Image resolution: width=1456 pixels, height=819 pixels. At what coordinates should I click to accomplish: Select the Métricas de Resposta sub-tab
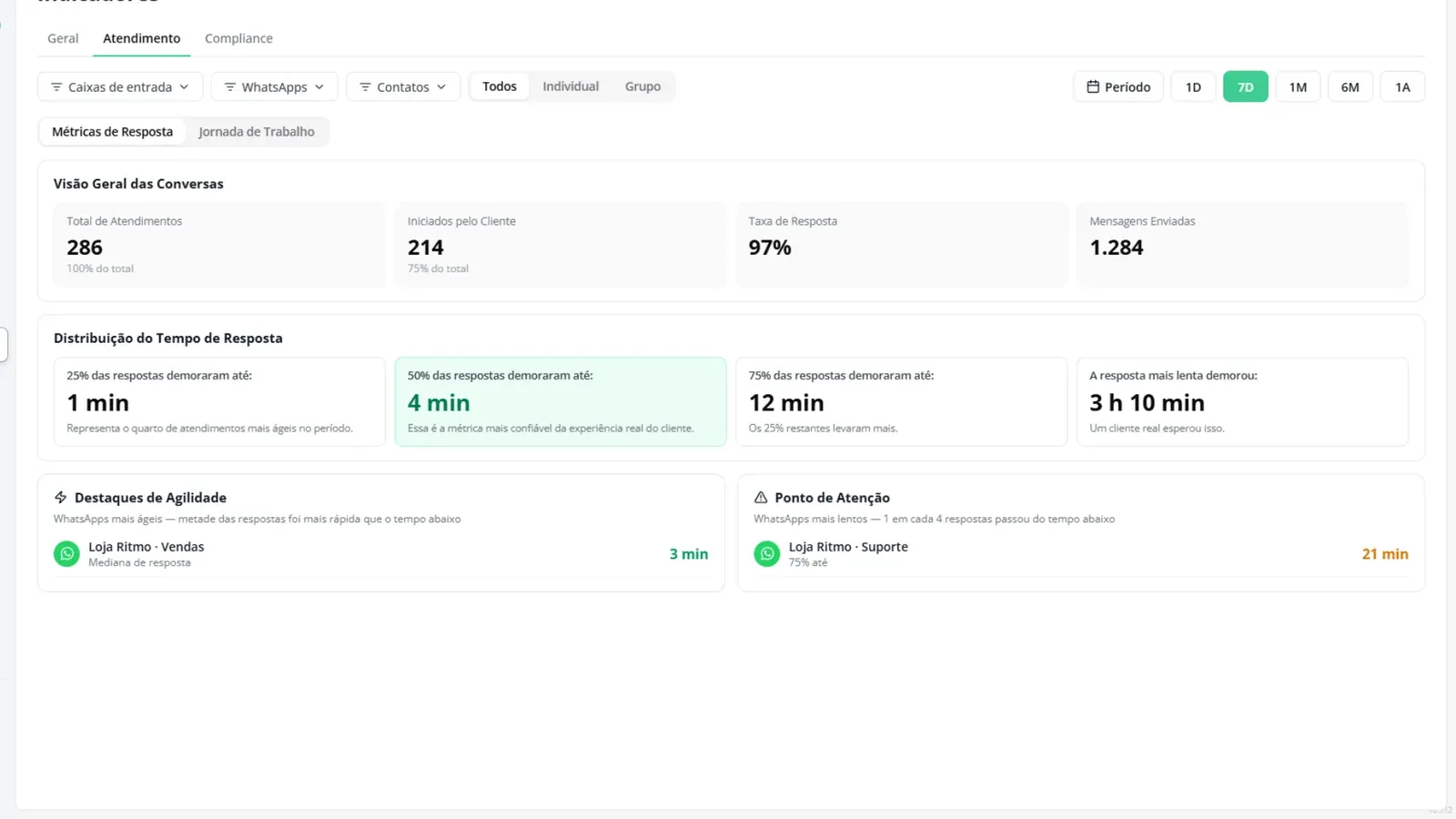(112, 132)
